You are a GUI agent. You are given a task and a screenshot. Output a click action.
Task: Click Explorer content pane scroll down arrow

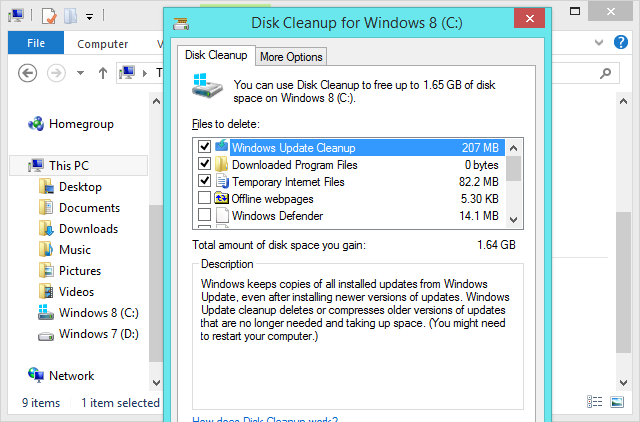pos(623,382)
